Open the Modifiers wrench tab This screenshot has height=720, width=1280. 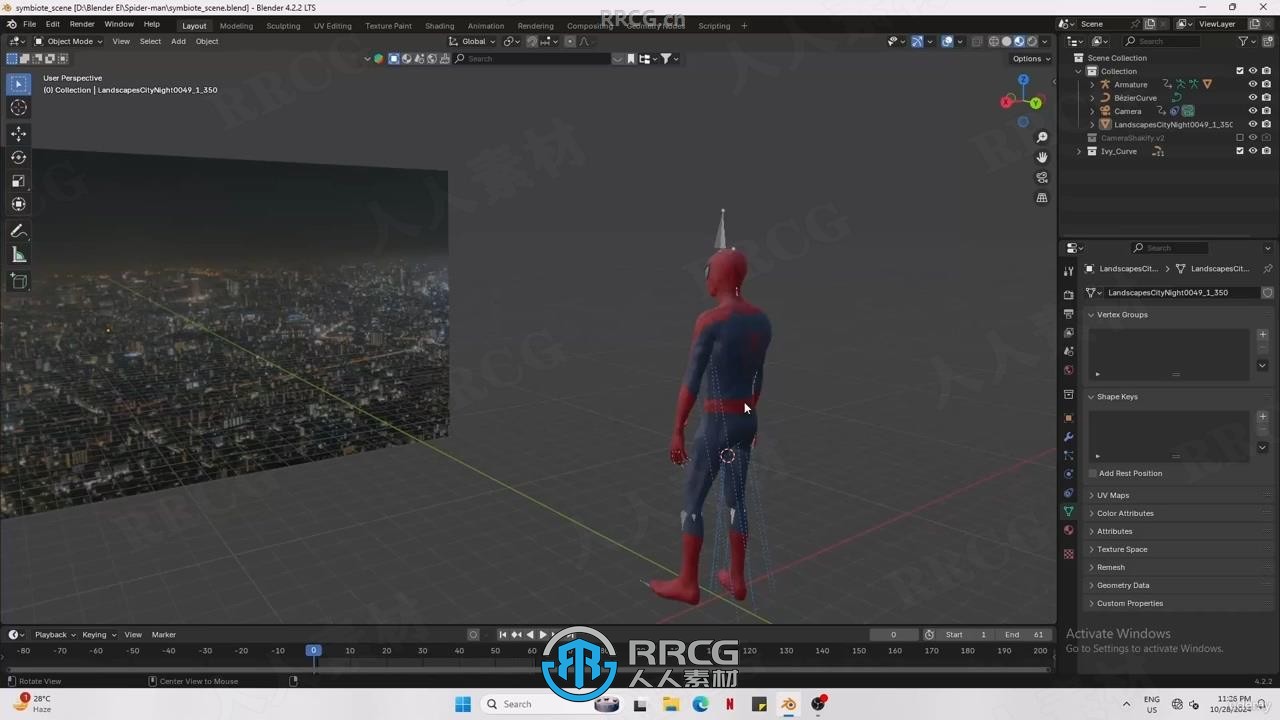(x=1068, y=437)
